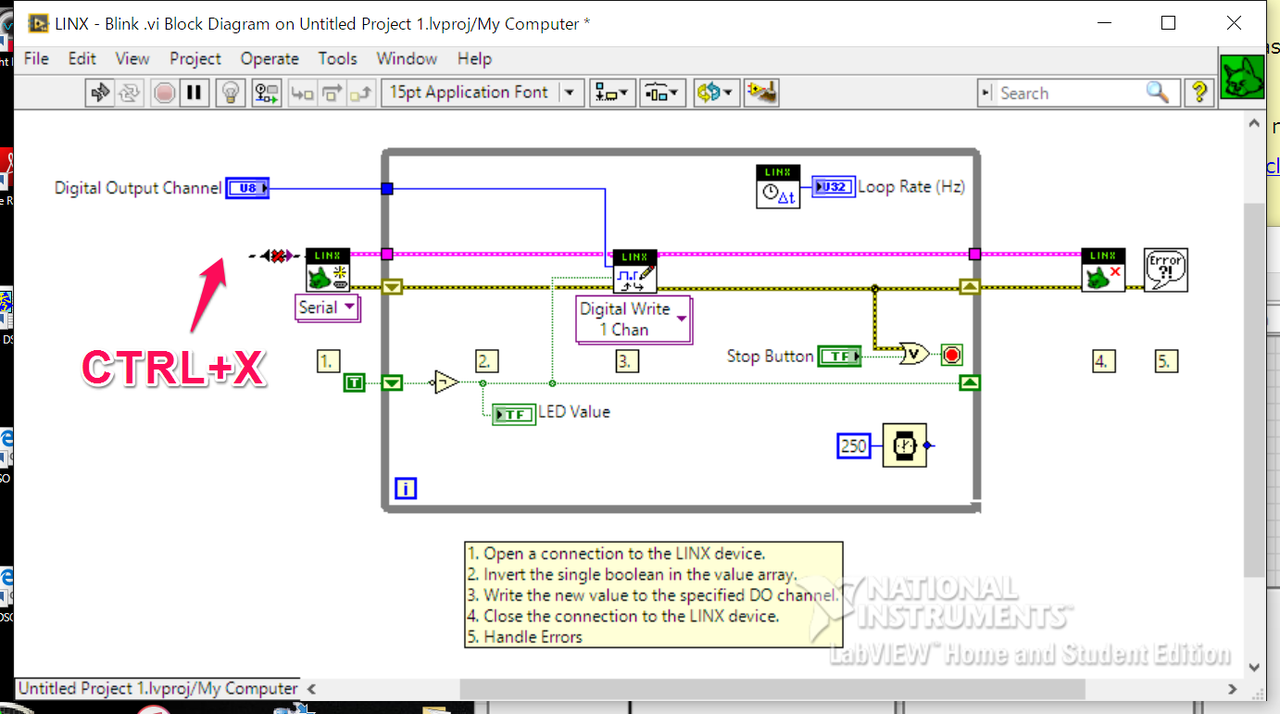
Task: Open the Digital Write 1 Chan selector
Action: click(x=634, y=320)
